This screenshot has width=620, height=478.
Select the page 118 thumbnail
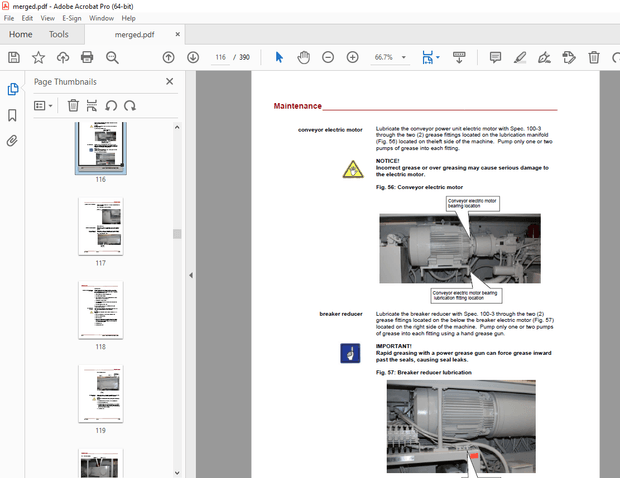[x=101, y=310]
